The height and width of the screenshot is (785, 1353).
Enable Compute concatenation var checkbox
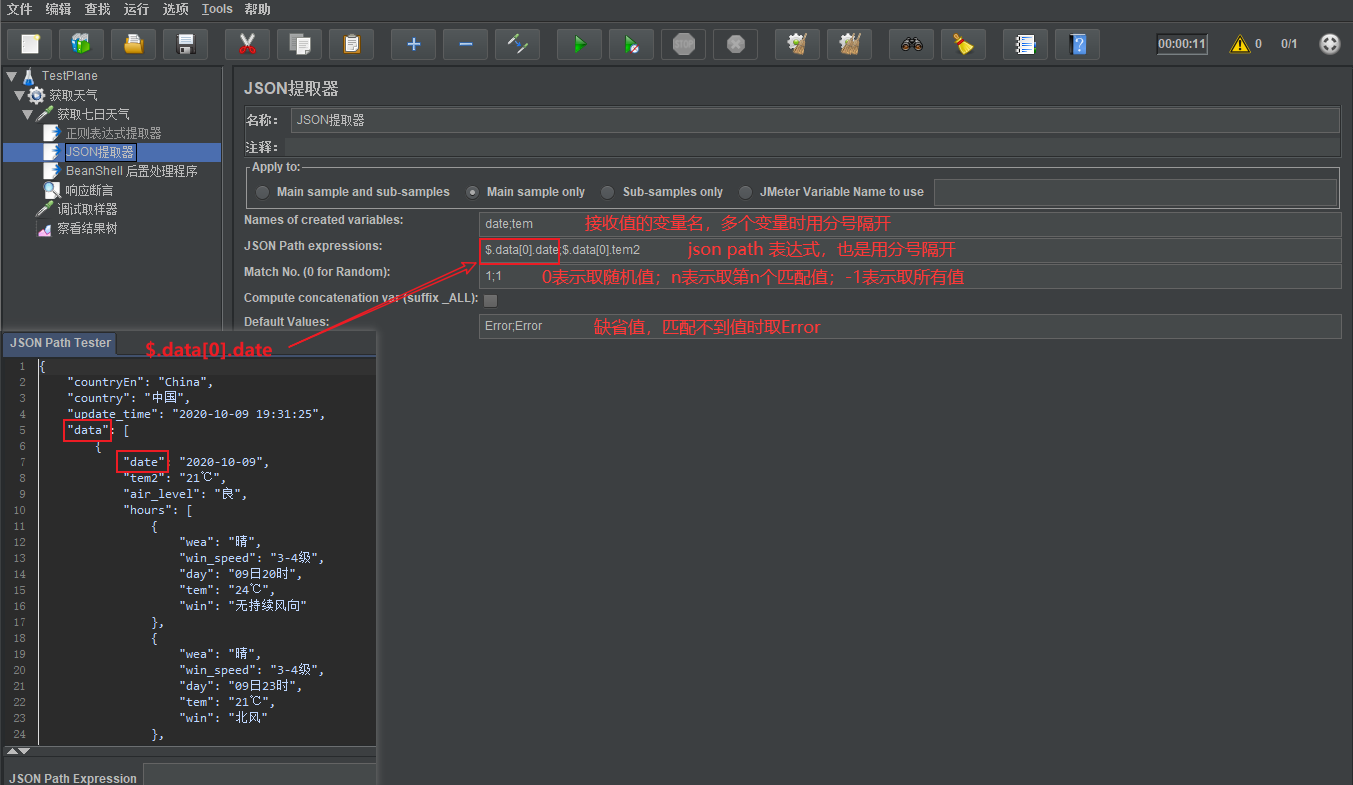tap(491, 300)
